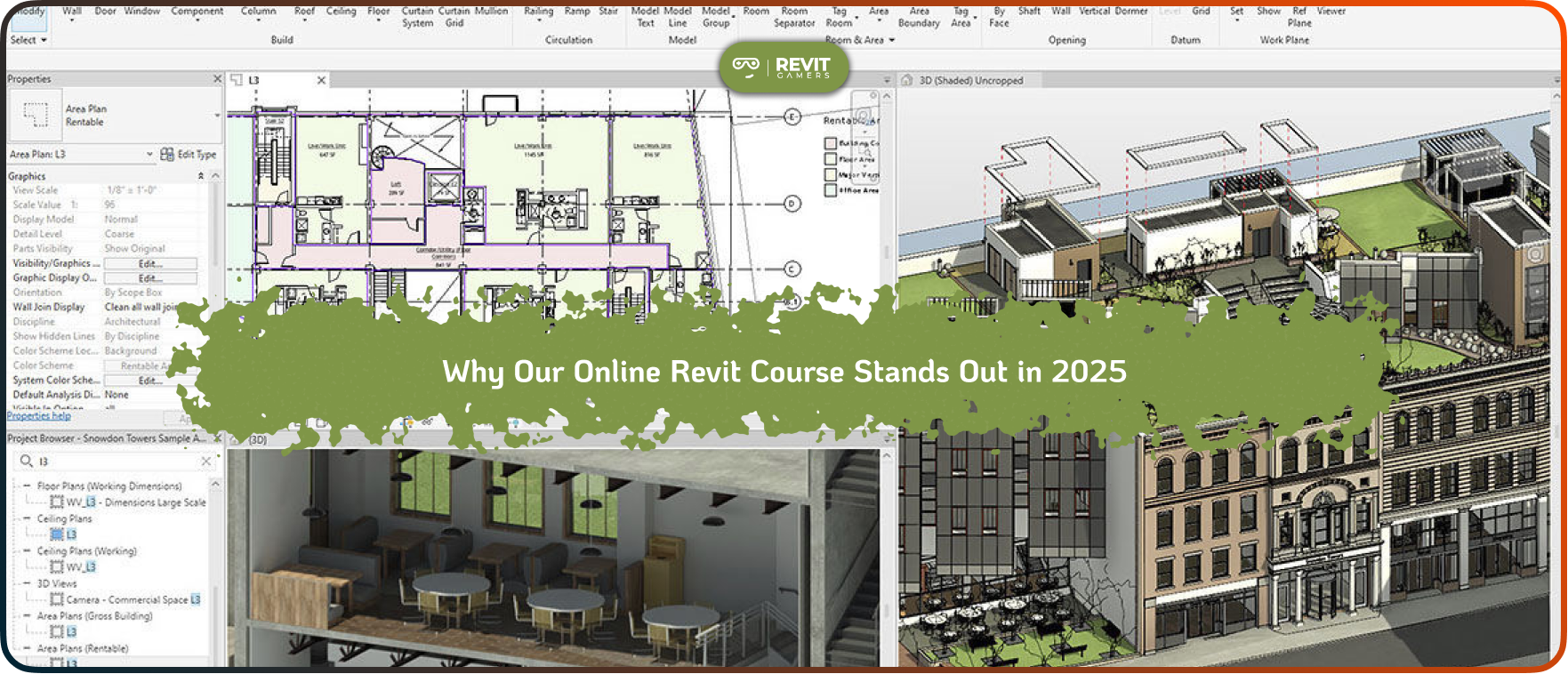The height and width of the screenshot is (674, 1568).
Task: Collapse Area Plans (Gross Building) node
Action: (x=27, y=616)
